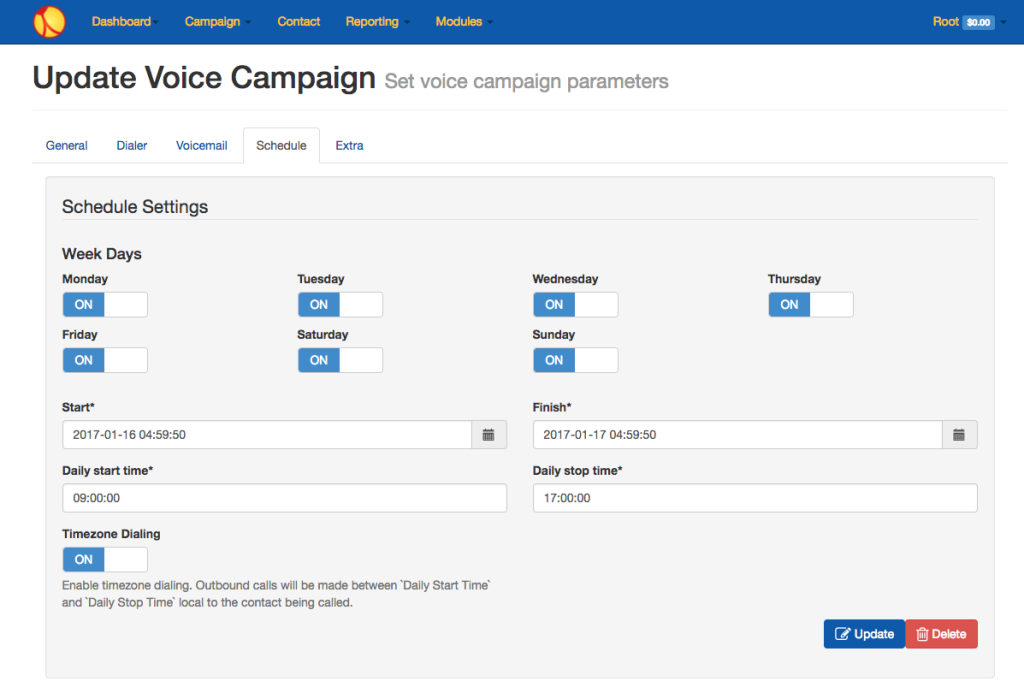Click the orange globe logo icon
Screen dimensions: 1024x693
click(50, 22)
